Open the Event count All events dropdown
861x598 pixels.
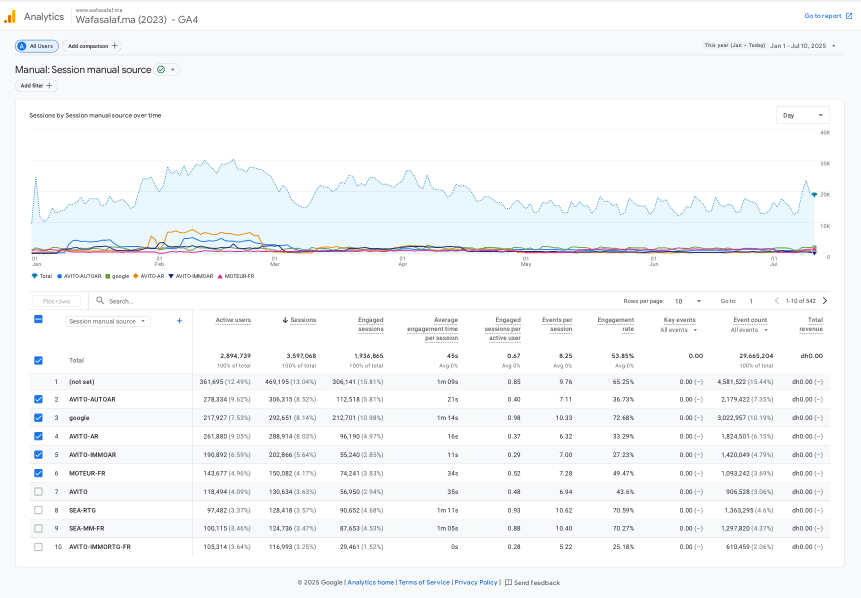(749, 330)
